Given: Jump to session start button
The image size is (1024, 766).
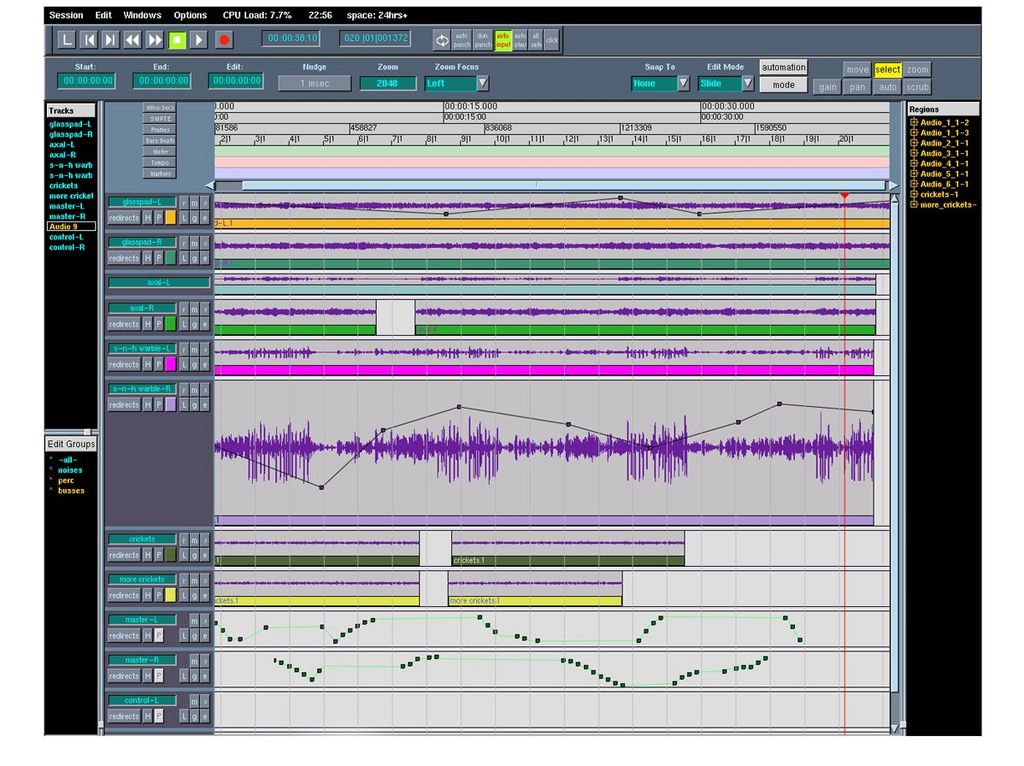Looking at the screenshot, I should coord(88,40).
